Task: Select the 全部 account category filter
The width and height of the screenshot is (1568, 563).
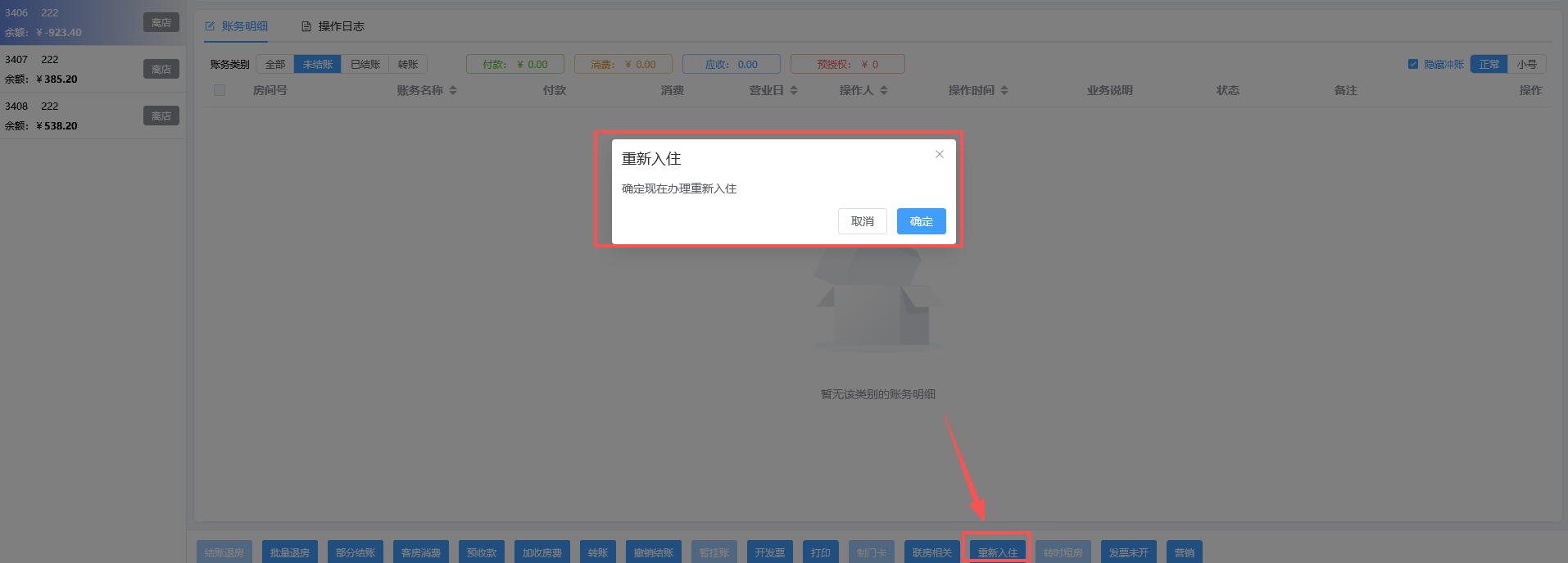Action: (275, 64)
